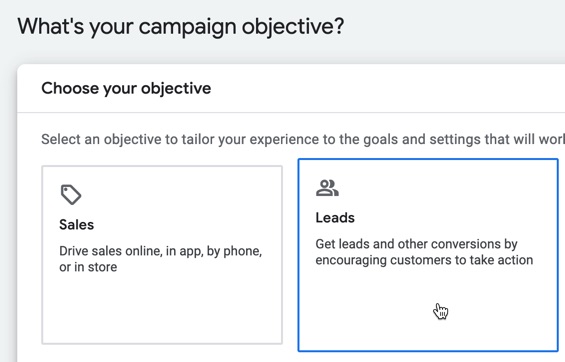Click "encouraging customers to take action" text

coord(424,260)
